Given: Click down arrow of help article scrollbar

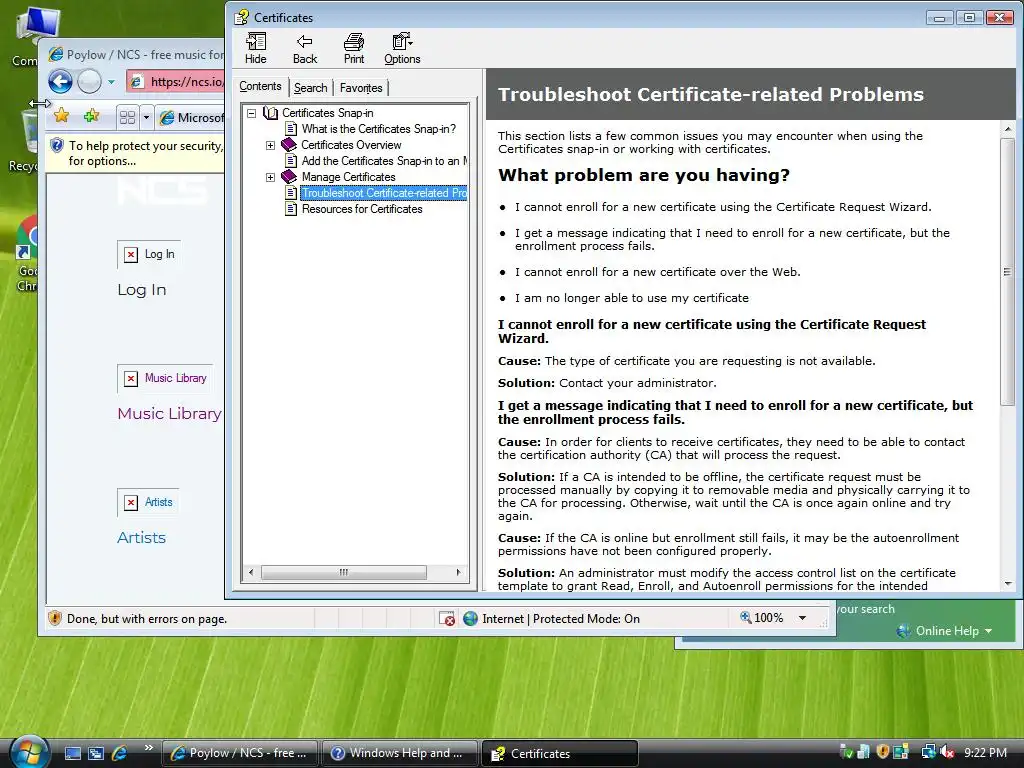Looking at the screenshot, I should [x=1008, y=584].
